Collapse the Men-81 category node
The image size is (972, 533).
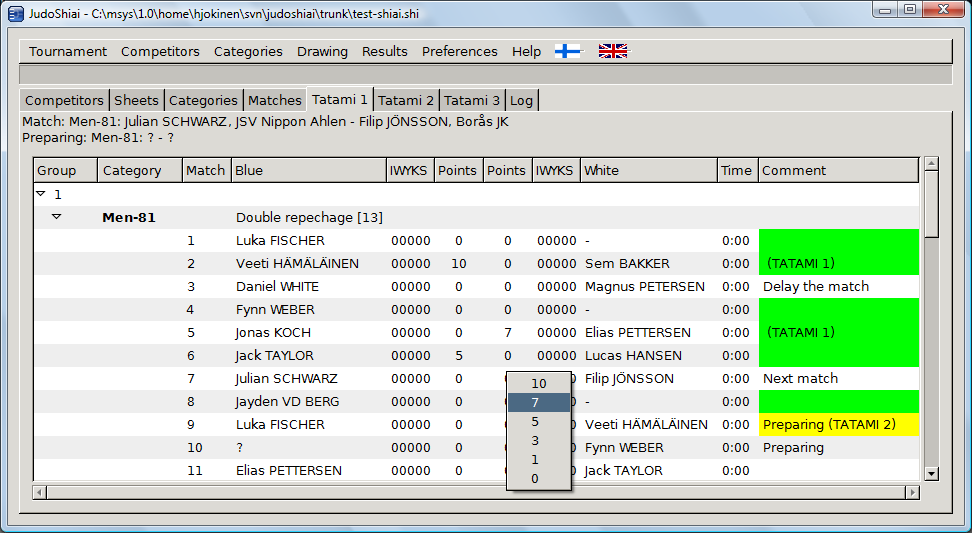57,217
